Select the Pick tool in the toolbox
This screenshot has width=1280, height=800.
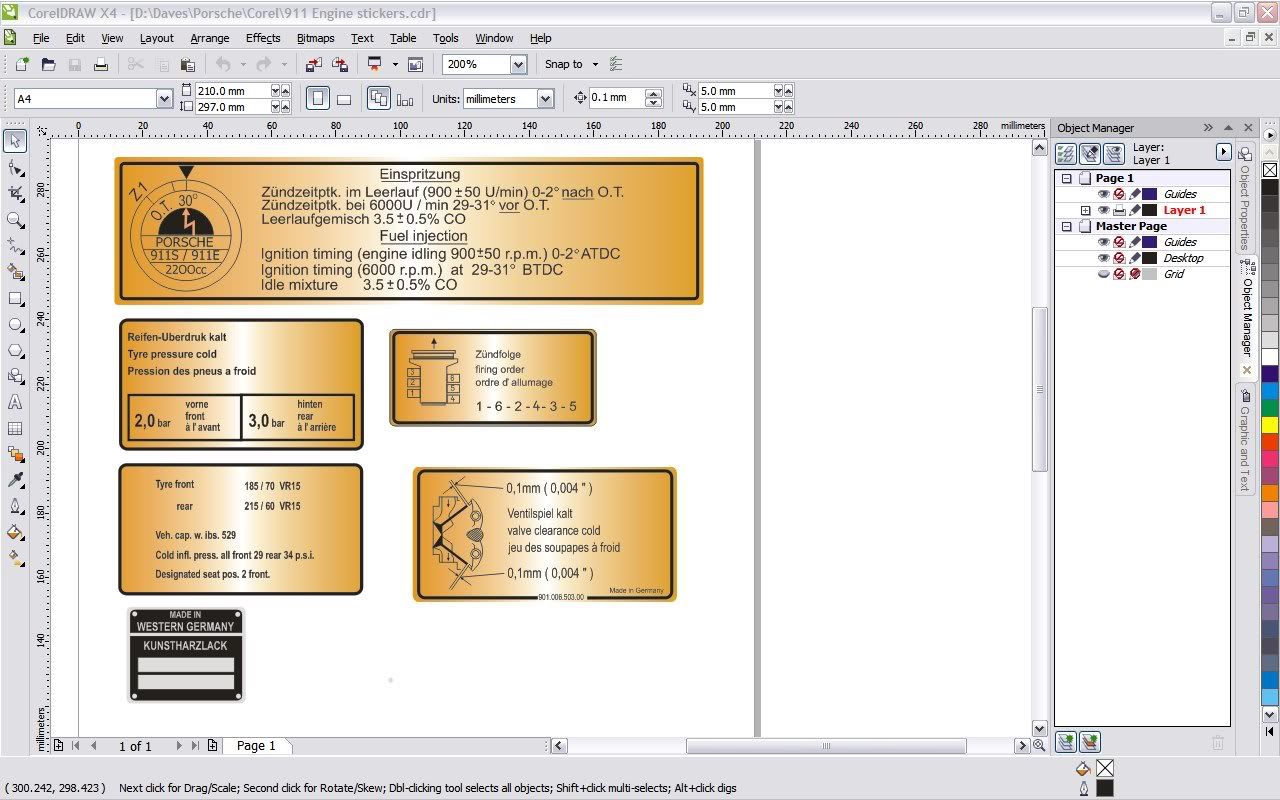click(15, 141)
